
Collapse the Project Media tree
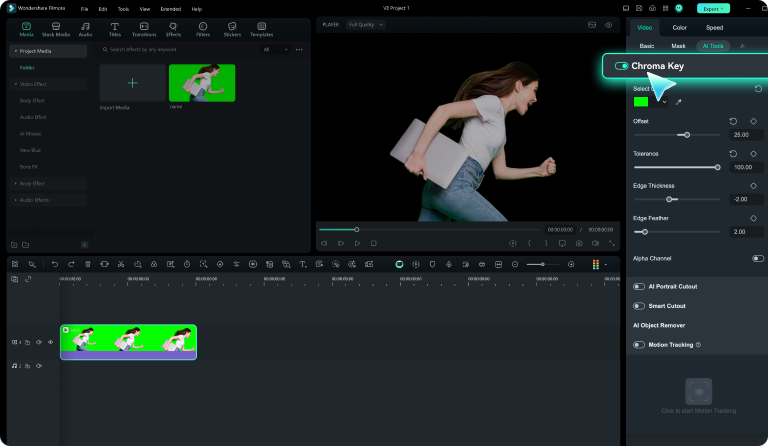14,50
